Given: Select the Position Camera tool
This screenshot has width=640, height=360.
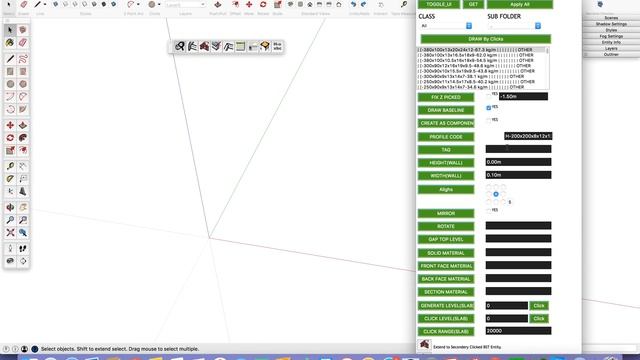Looking at the screenshot, I should 10,249.
